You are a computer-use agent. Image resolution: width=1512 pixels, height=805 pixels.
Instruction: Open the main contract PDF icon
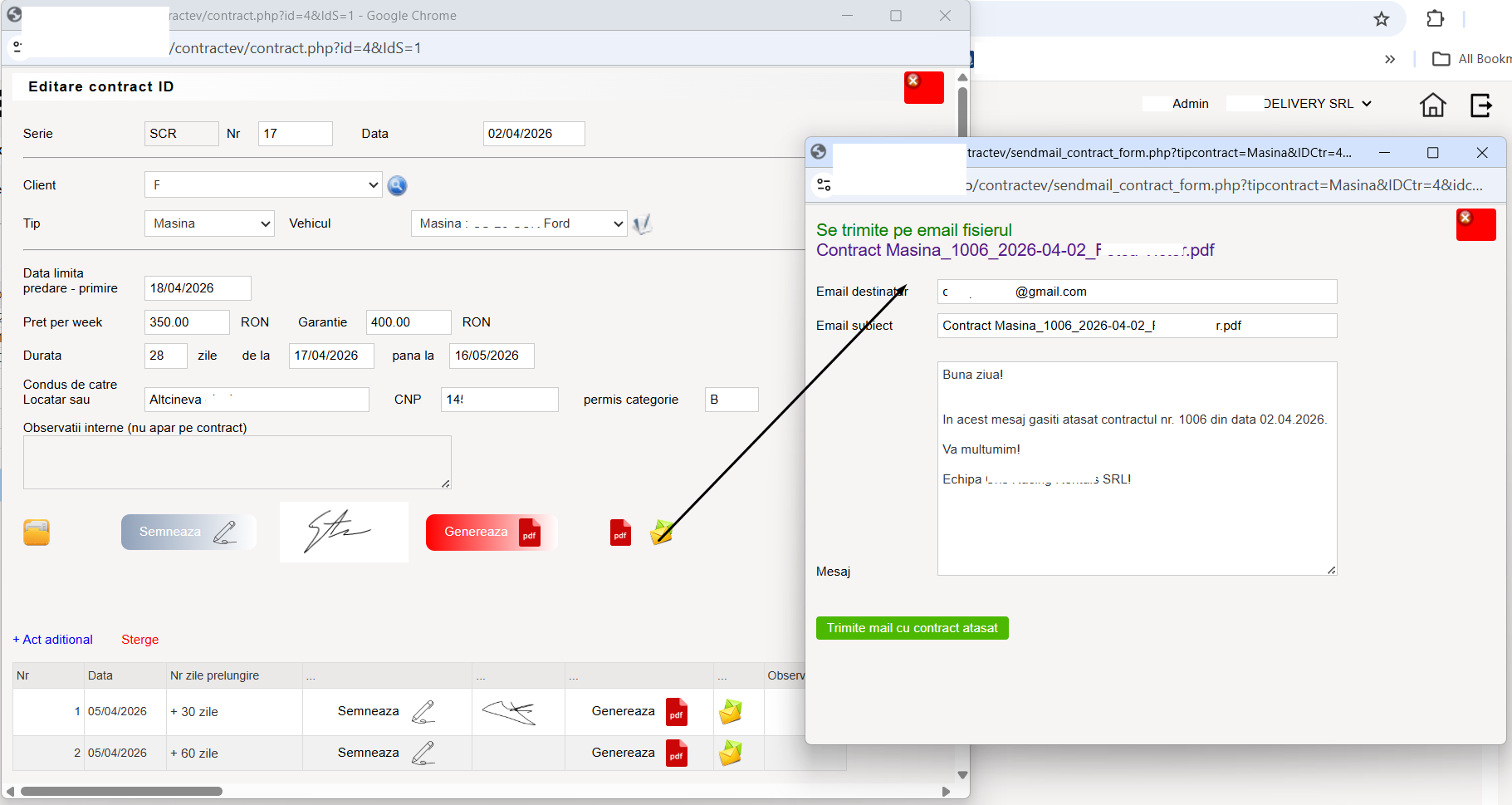pyautogui.click(x=620, y=533)
